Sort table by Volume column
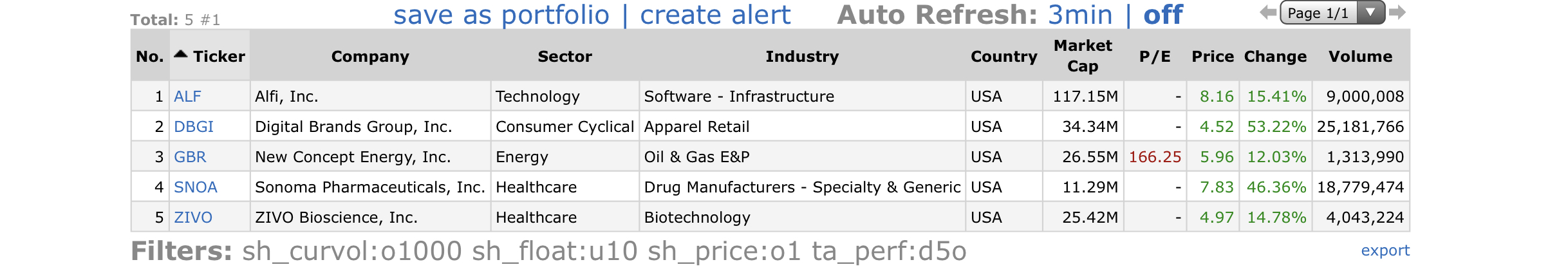Image resolution: width=1568 pixels, height=280 pixels. (x=1361, y=56)
